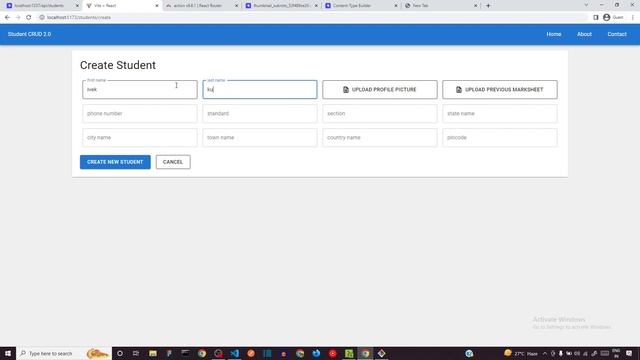This screenshot has height=360, width=640.
Task: Click the state name field
Action: coord(500,113)
